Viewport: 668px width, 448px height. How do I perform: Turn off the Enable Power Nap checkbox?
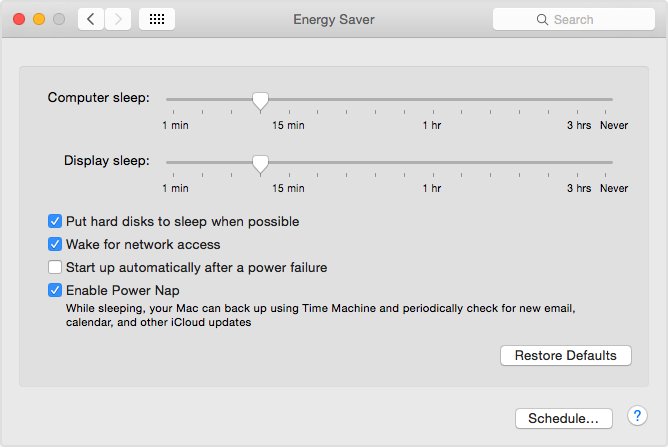[55, 290]
